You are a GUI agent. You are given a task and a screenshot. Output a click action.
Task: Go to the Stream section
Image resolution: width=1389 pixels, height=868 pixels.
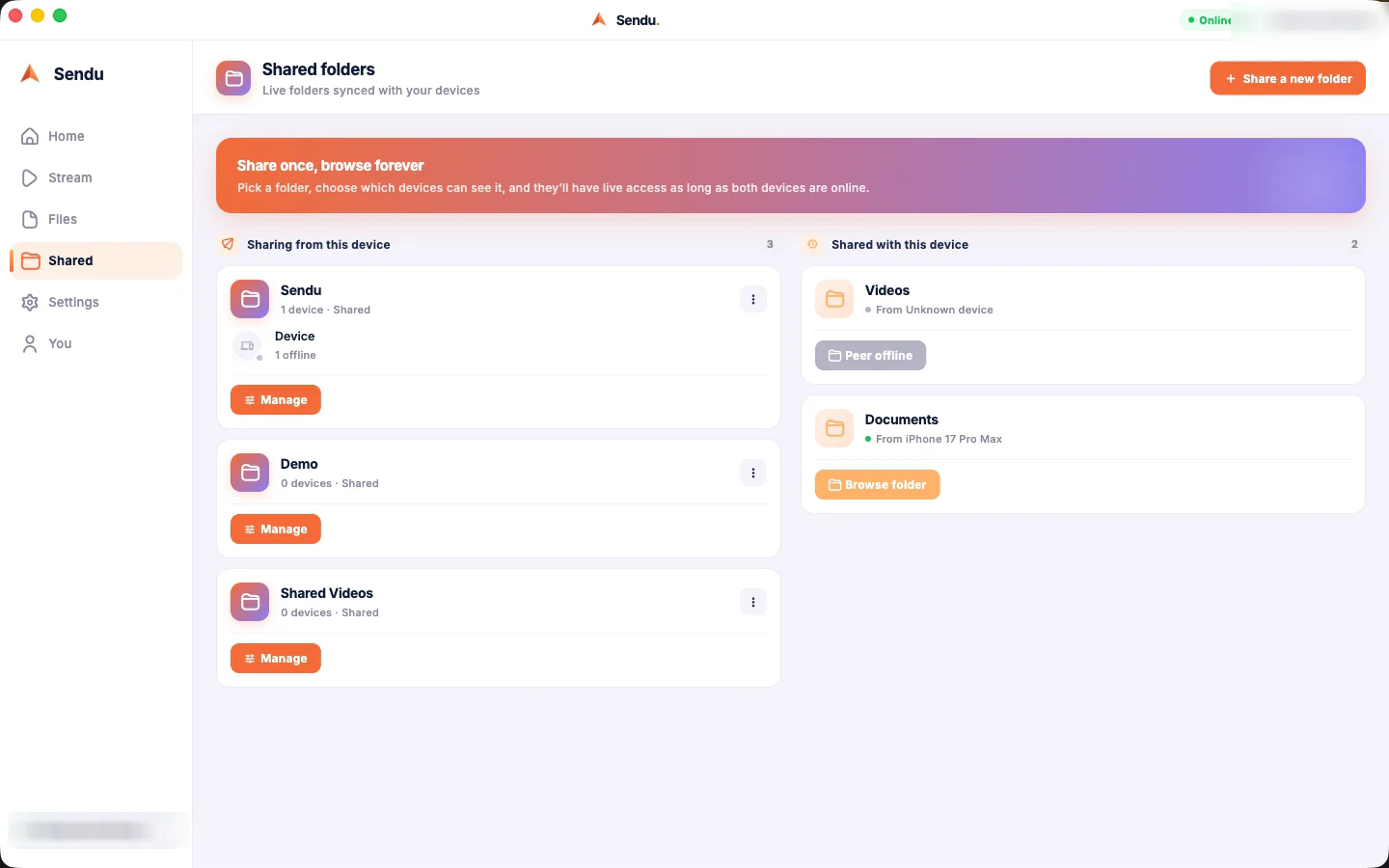coord(95,177)
